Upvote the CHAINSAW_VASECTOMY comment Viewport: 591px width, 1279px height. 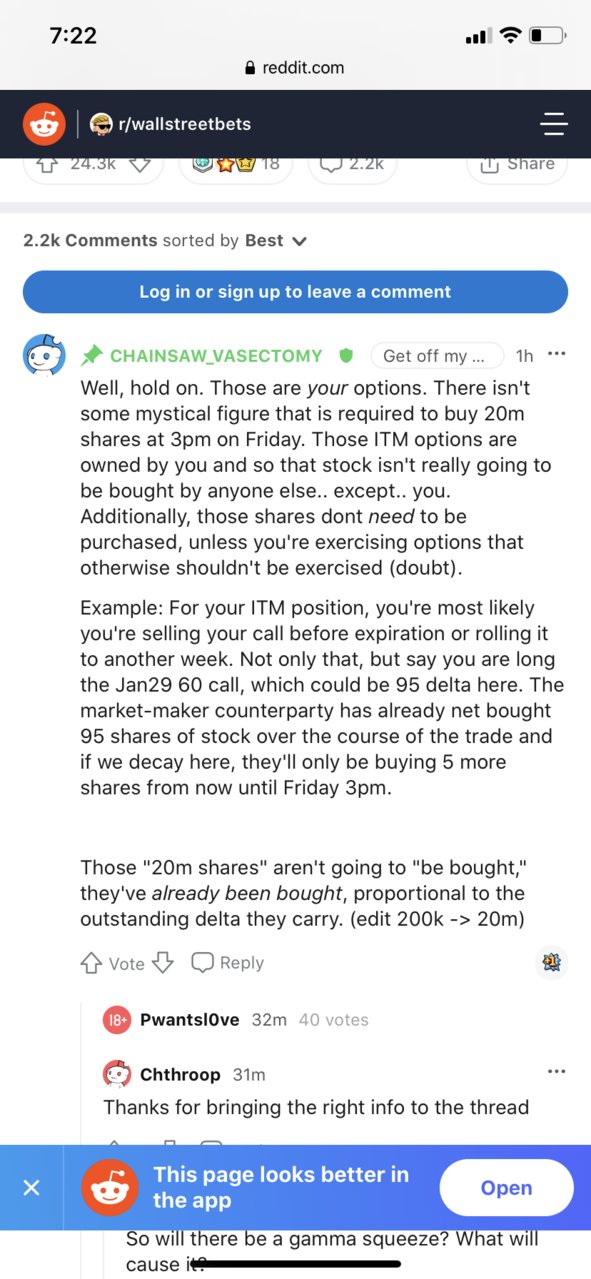click(x=91, y=963)
